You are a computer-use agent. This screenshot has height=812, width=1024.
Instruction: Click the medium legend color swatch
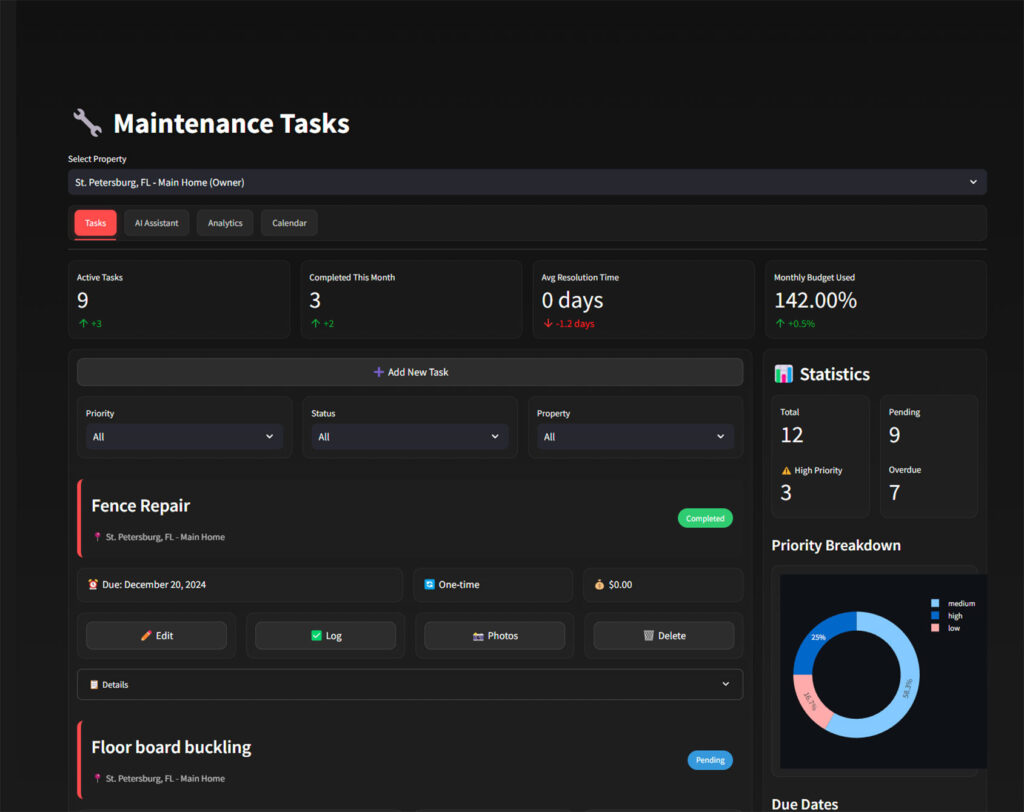[x=935, y=603]
